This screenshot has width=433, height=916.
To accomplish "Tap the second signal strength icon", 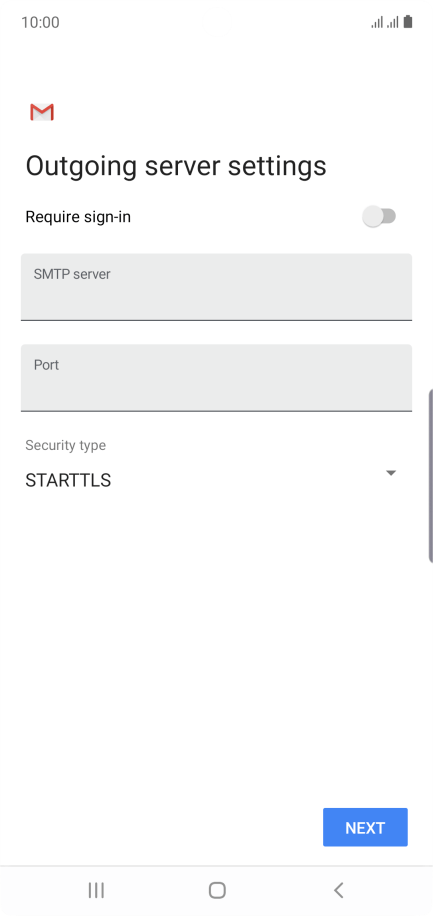I will (392, 23).
